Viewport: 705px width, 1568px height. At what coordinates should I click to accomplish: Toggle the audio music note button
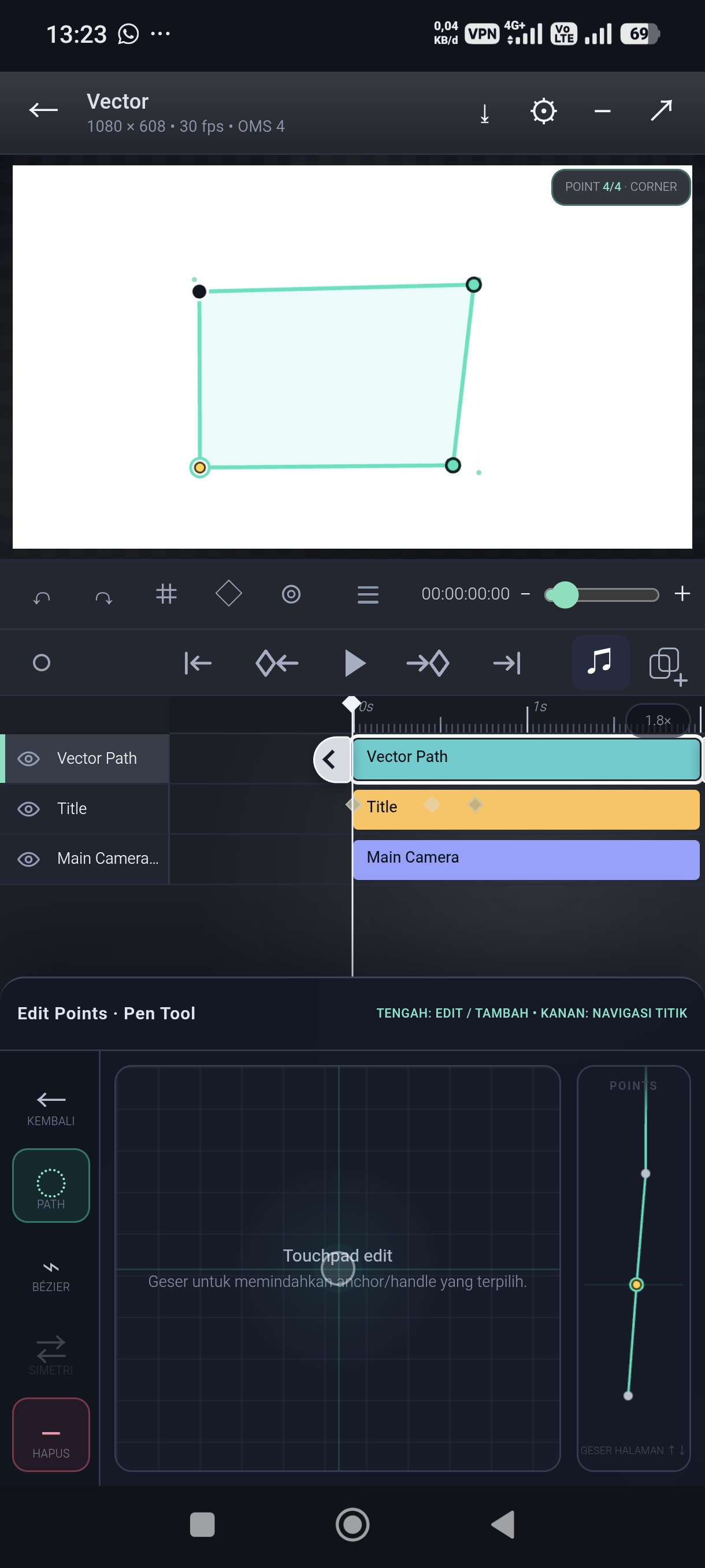[x=600, y=661]
